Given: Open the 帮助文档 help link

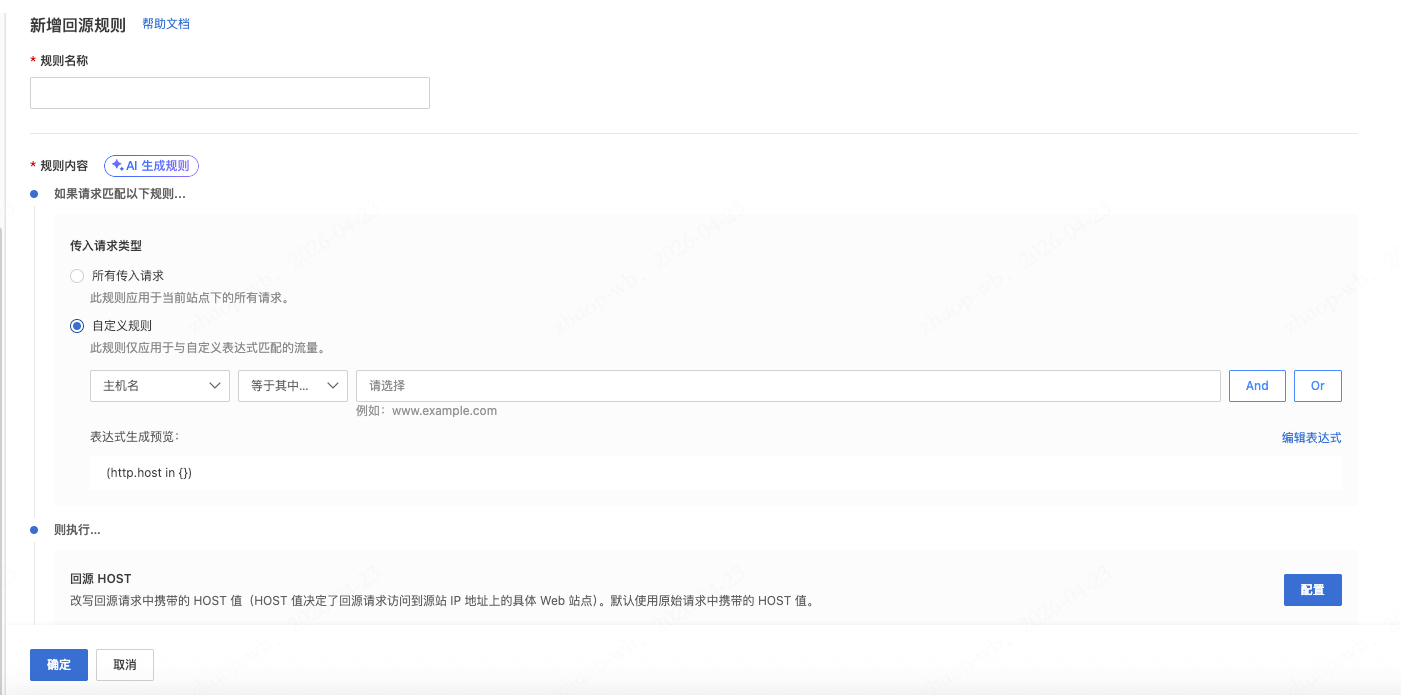Looking at the screenshot, I should (x=166, y=24).
